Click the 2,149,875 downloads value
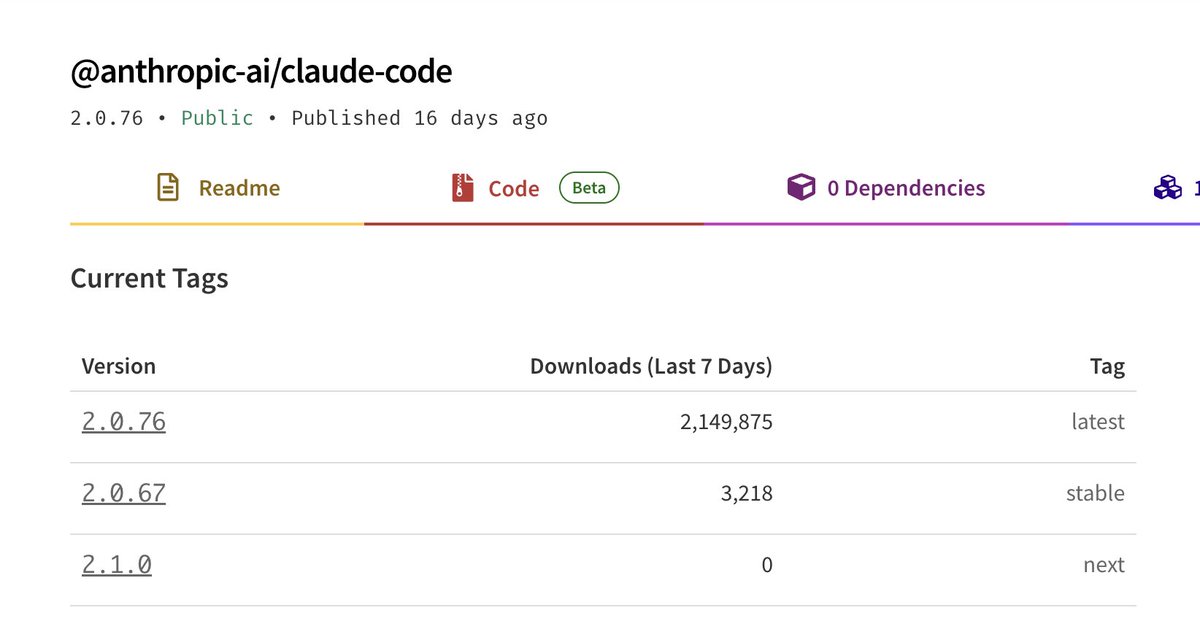This screenshot has width=1200, height=632. [x=726, y=422]
